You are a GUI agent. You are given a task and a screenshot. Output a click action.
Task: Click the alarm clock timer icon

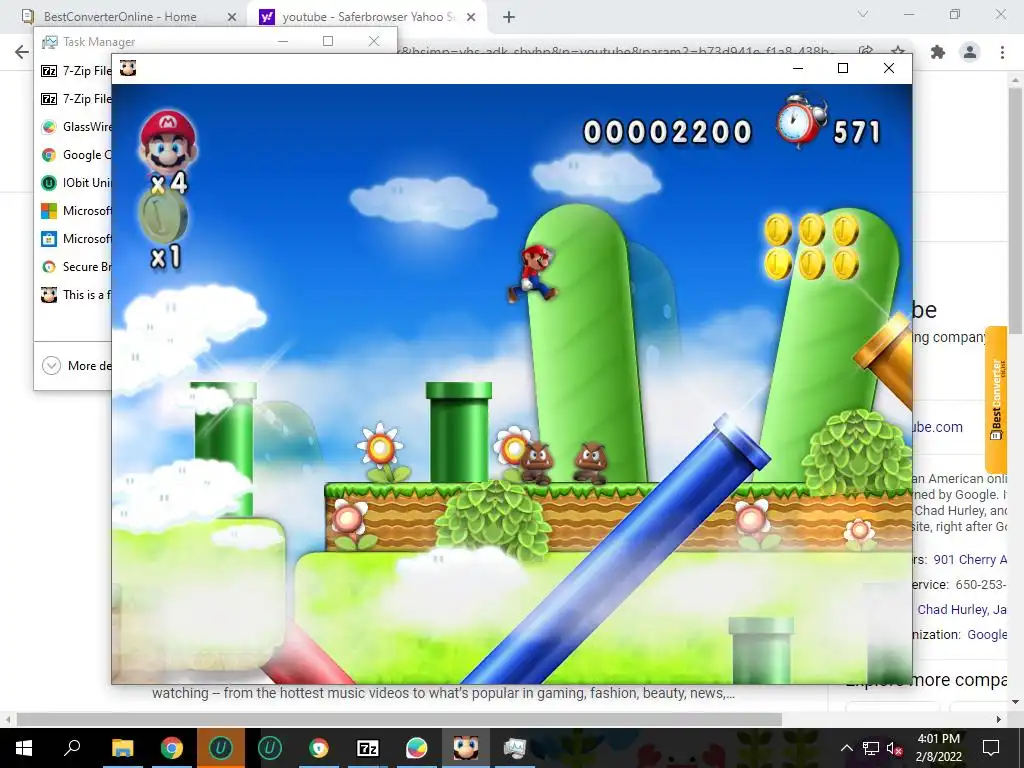pyautogui.click(x=801, y=121)
